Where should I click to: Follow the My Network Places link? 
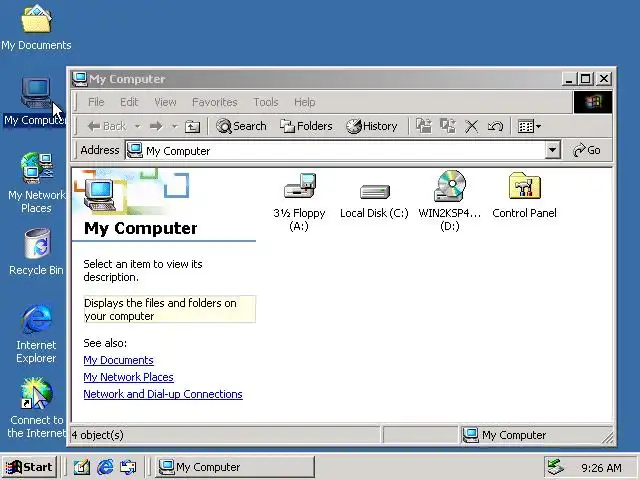tap(129, 377)
